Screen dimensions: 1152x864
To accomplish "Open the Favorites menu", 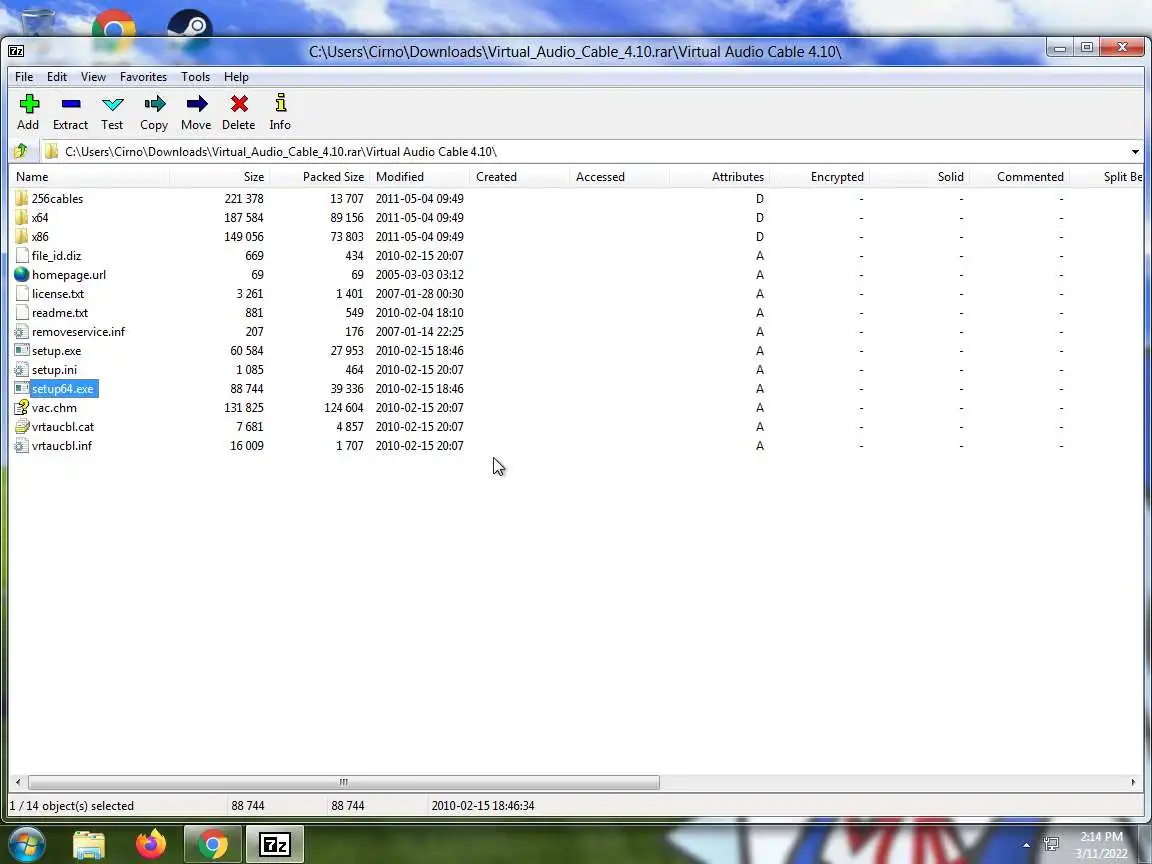I will coord(143,76).
